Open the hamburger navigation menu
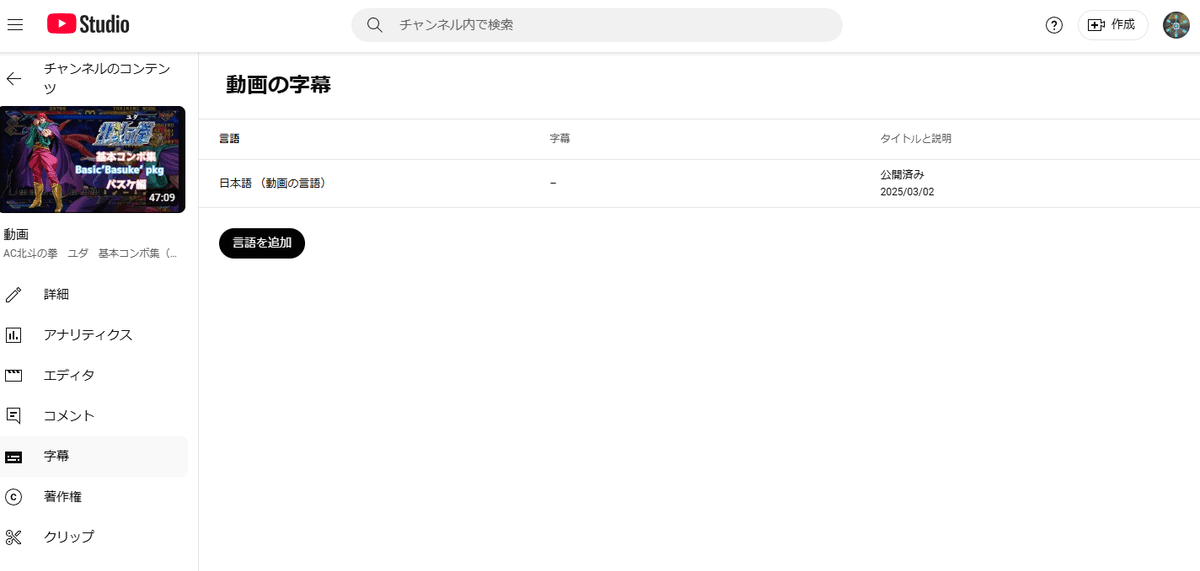Image resolution: width=1200 pixels, height=571 pixels. pos(15,25)
